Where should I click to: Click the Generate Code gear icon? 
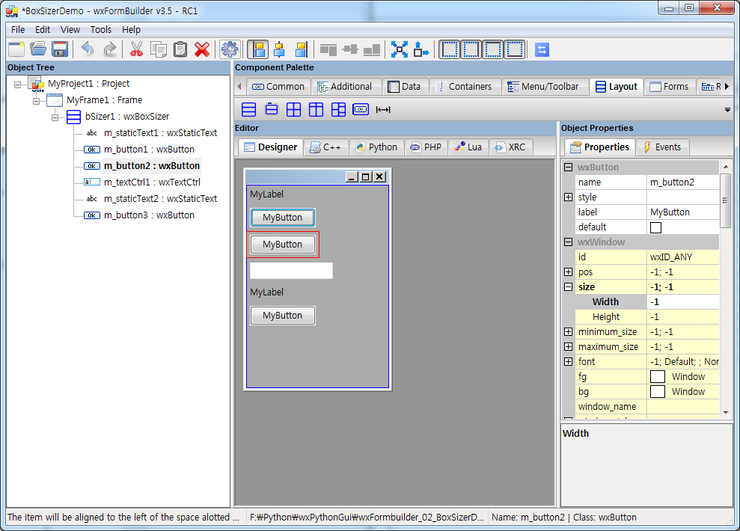pyautogui.click(x=230, y=49)
